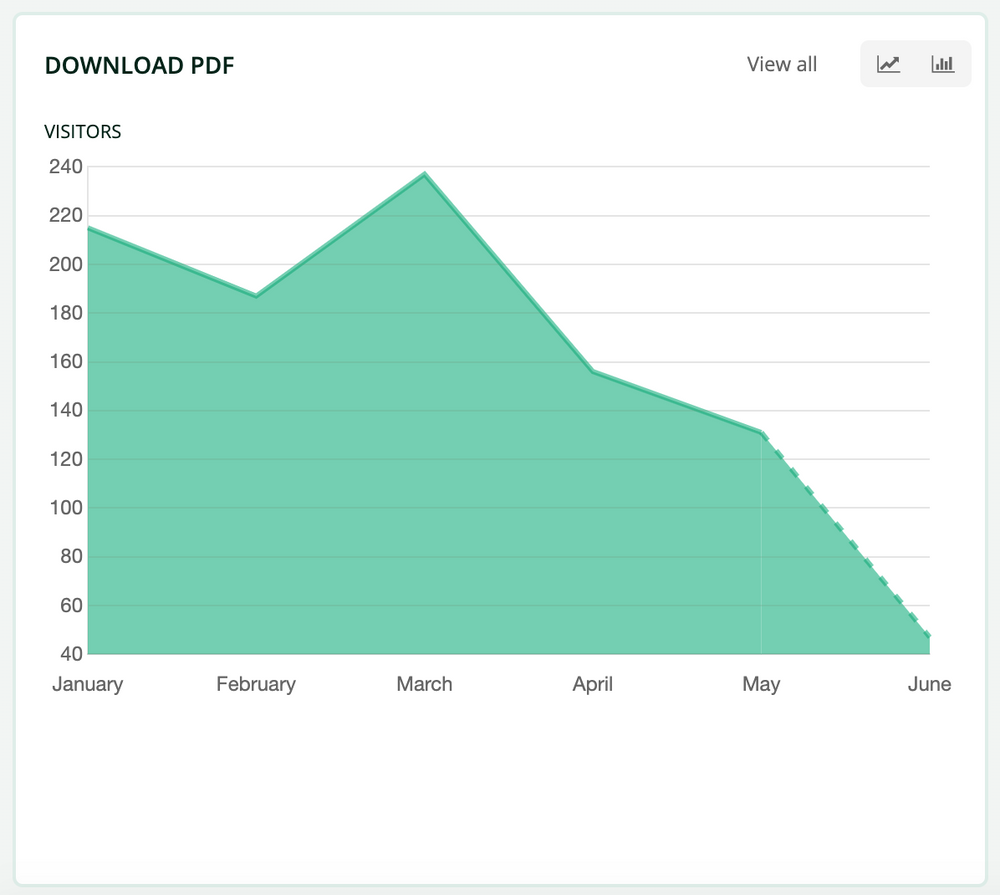Viewport: 1000px width, 895px height.
Task: Click the May data point marker
Action: click(x=762, y=431)
